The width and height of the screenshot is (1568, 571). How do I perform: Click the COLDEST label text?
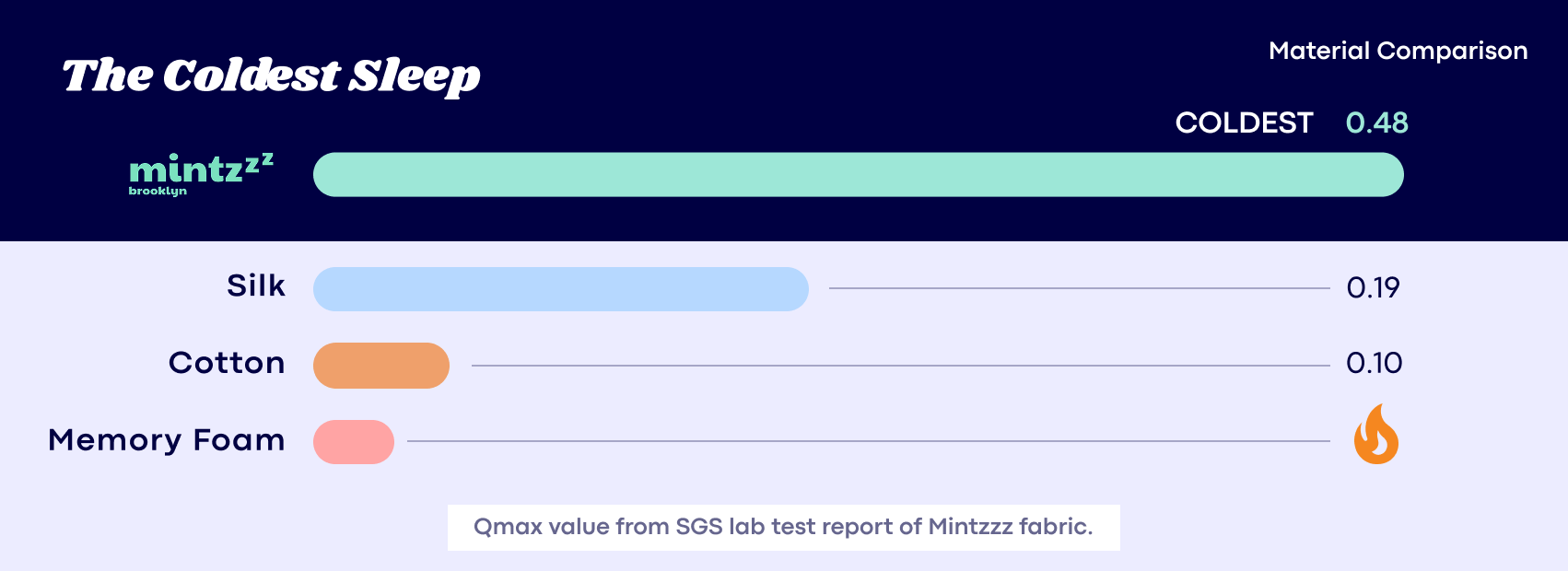pos(1244,122)
